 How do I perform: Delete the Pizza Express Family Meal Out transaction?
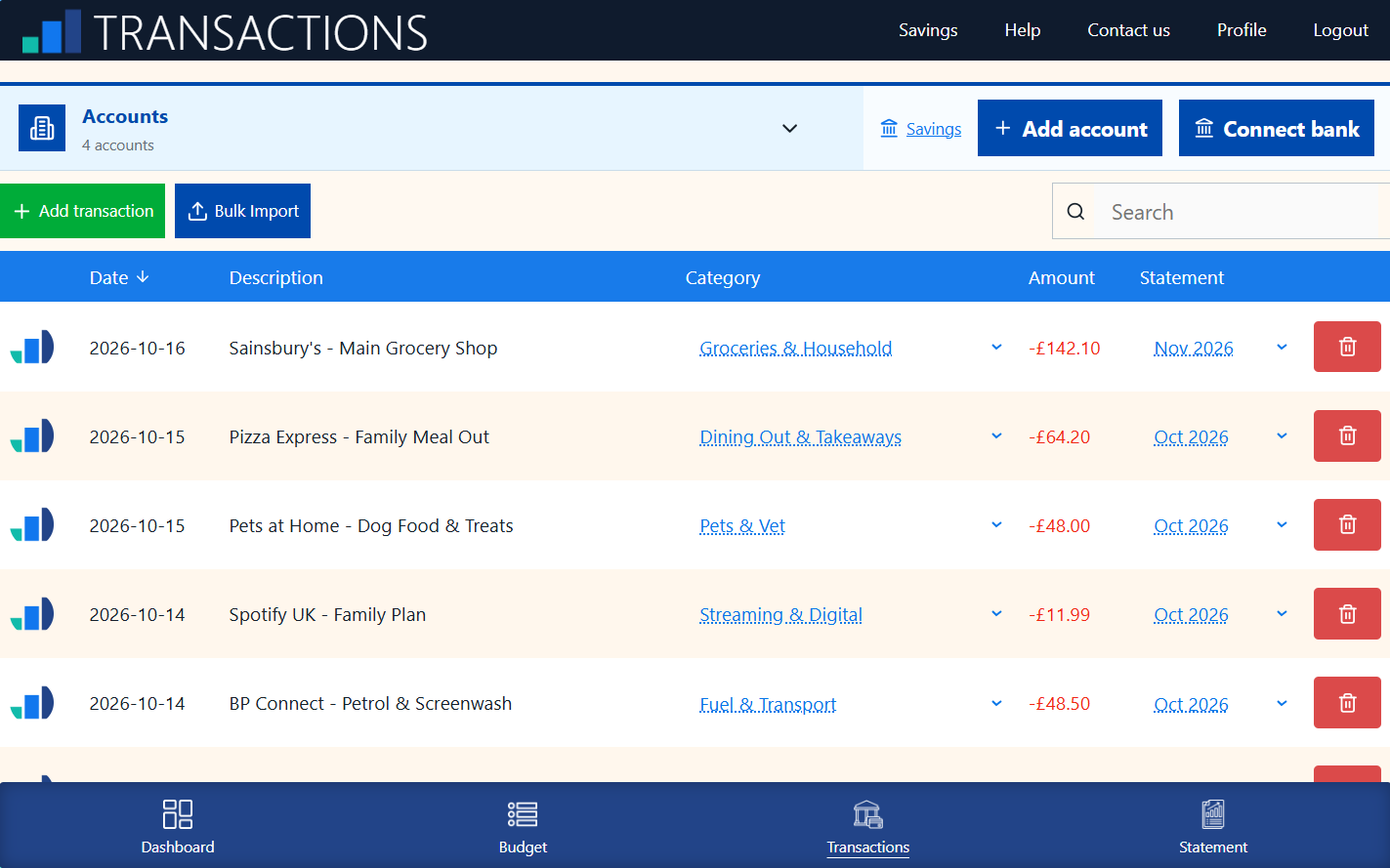click(x=1347, y=435)
